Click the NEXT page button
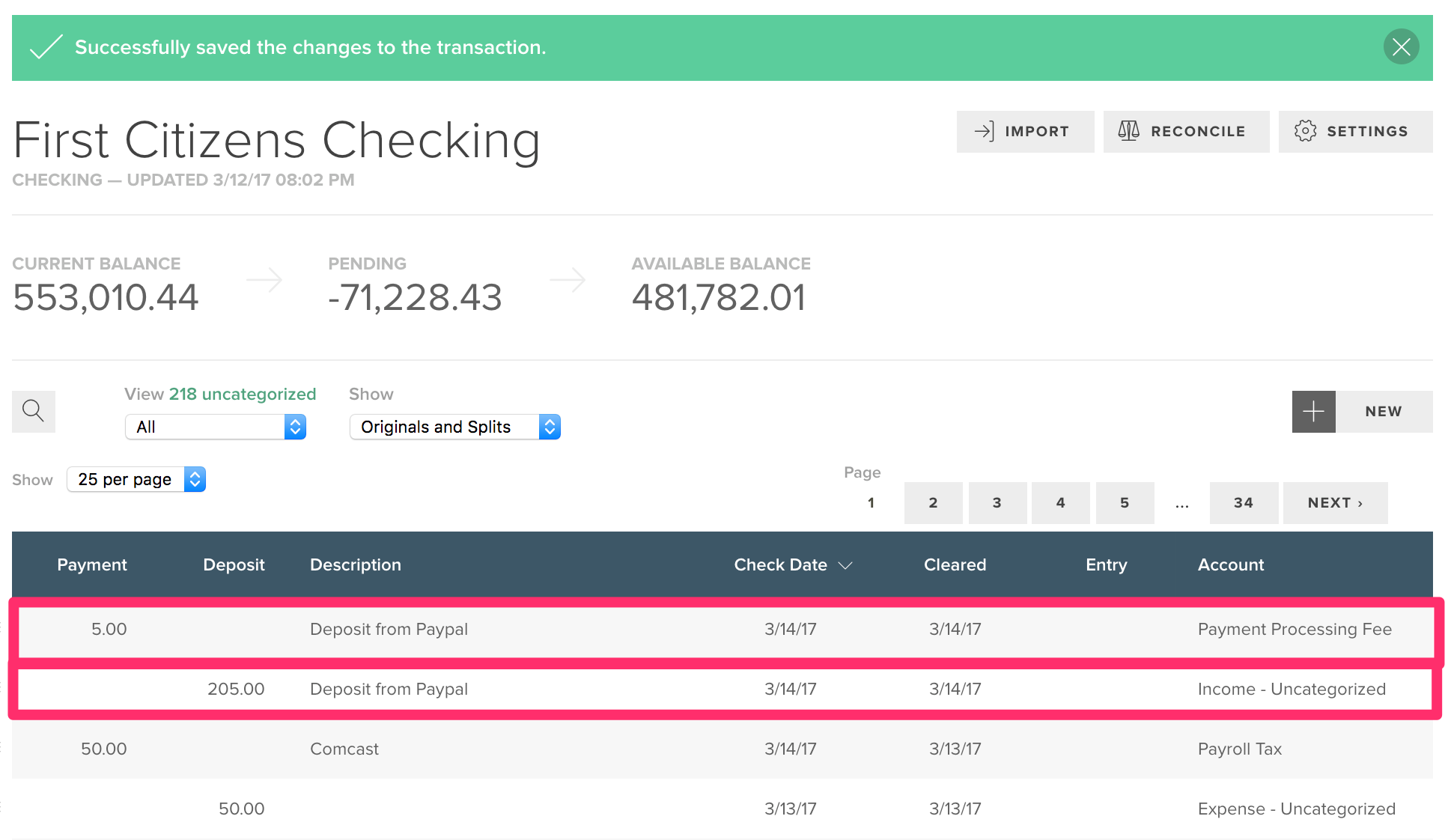1448x840 pixels. pos(1335,502)
